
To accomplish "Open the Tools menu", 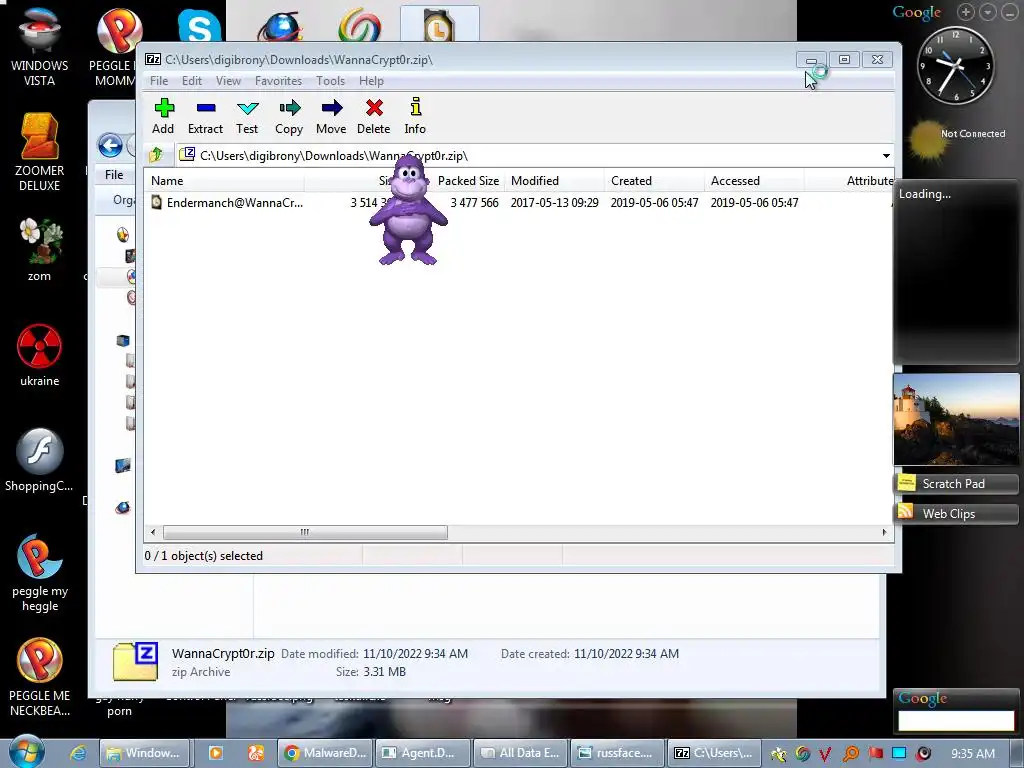I will pyautogui.click(x=330, y=81).
